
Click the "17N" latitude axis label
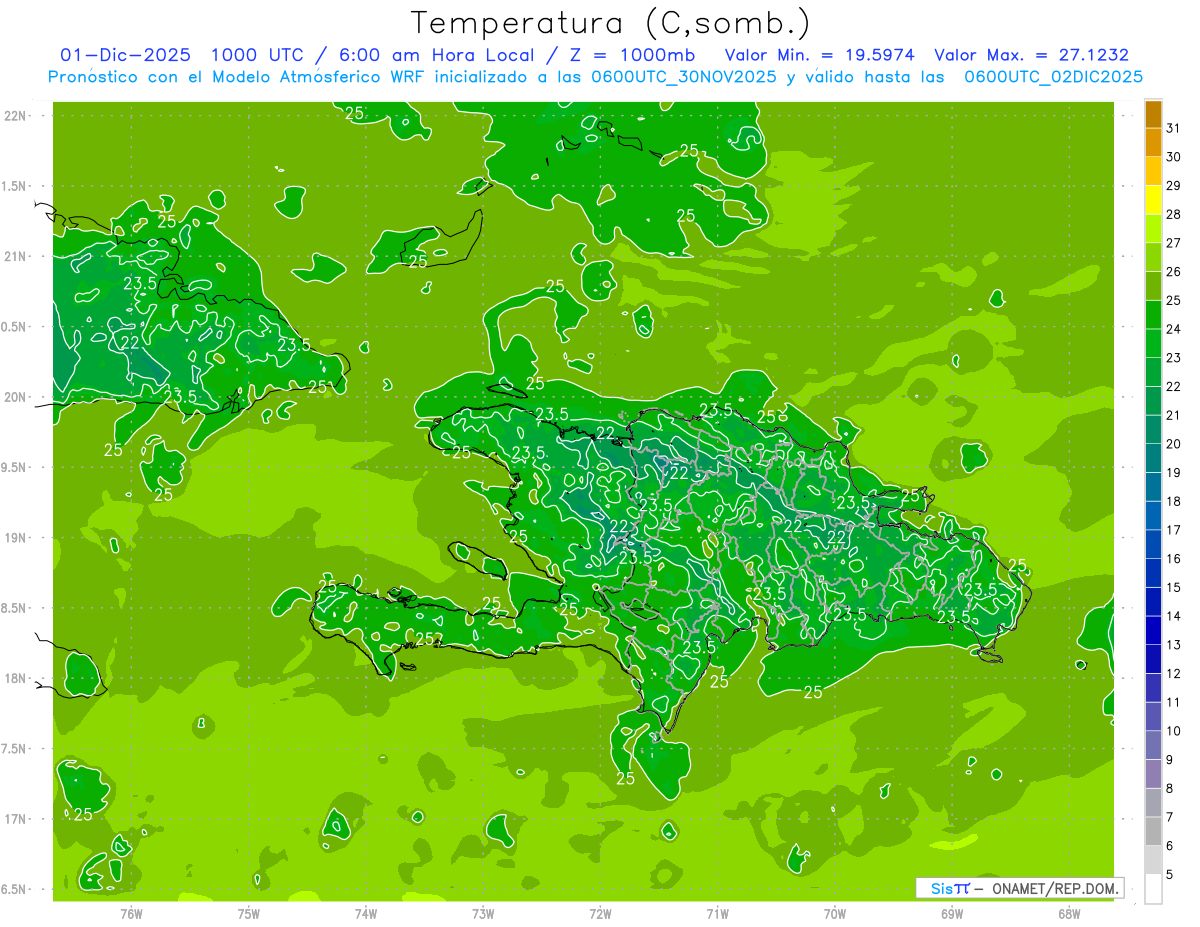(x=16, y=819)
